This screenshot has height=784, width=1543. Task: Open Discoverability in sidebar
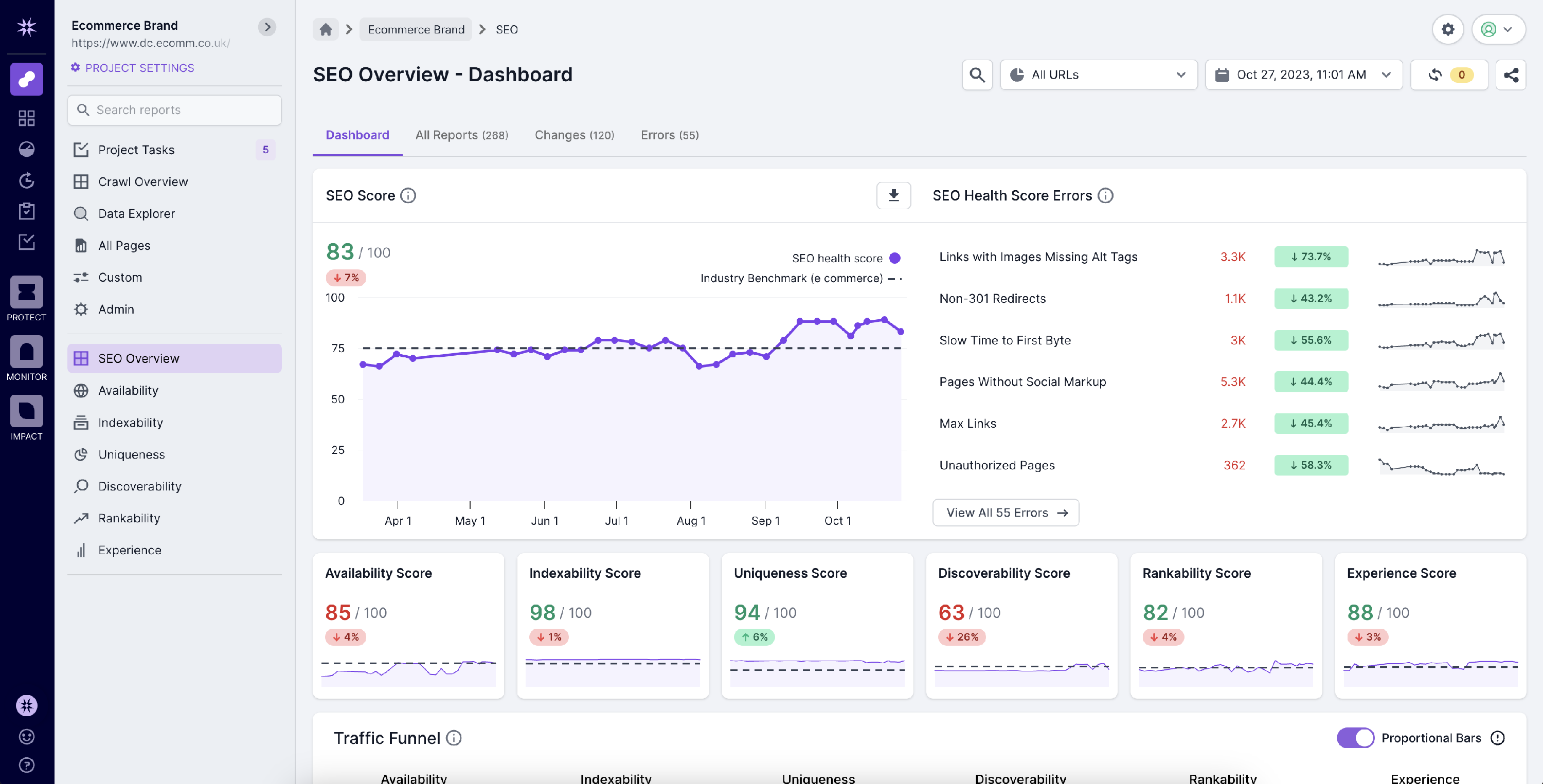[x=174, y=486]
